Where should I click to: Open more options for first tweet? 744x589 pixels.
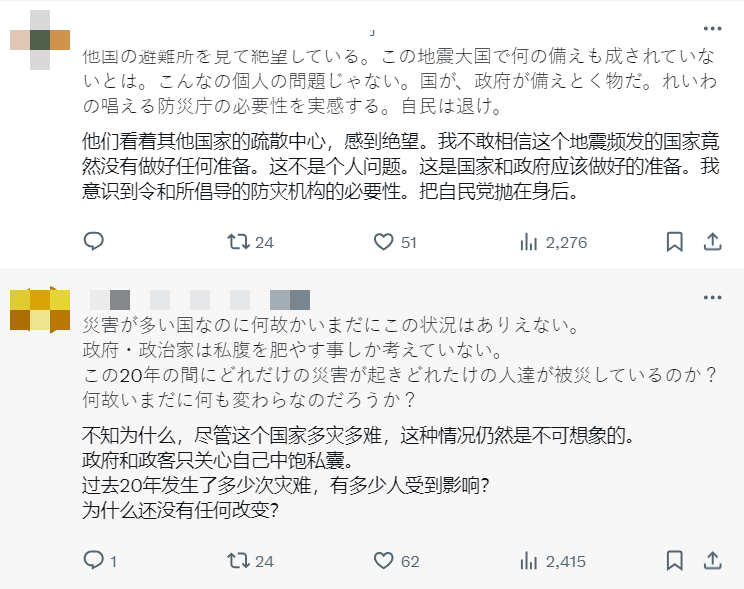tap(712, 28)
